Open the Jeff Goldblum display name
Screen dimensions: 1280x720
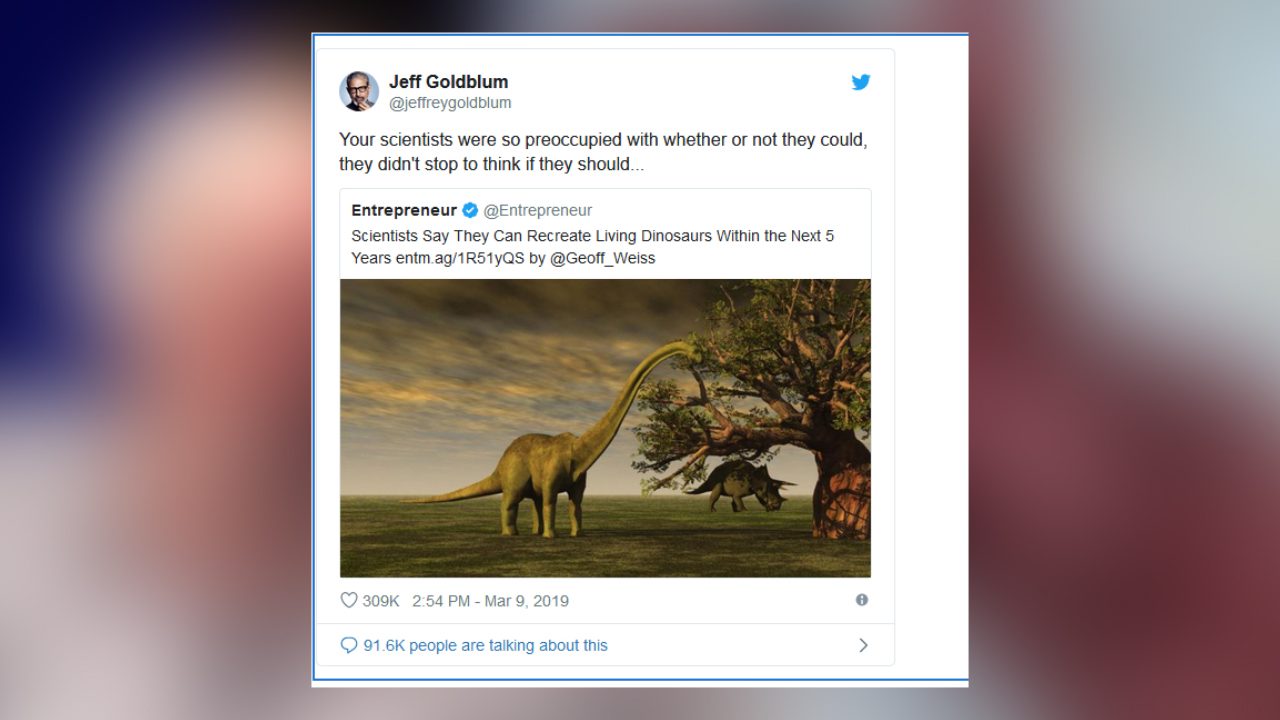pyautogui.click(x=448, y=82)
